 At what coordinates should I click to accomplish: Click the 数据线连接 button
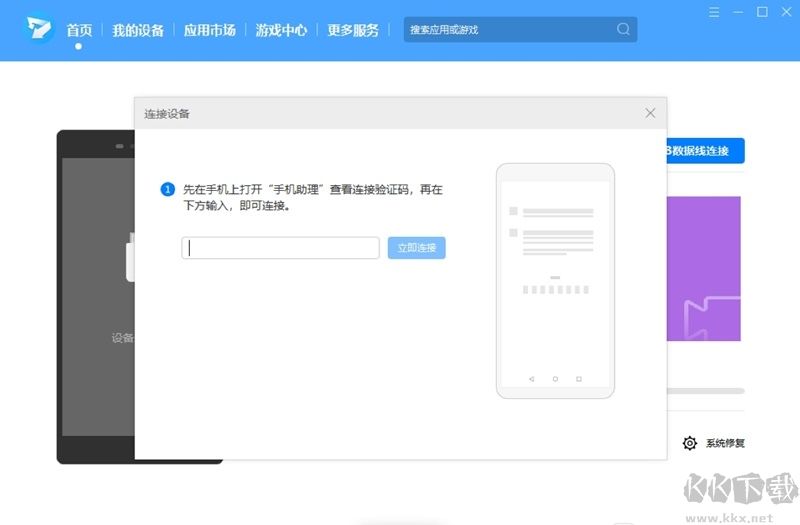706,151
